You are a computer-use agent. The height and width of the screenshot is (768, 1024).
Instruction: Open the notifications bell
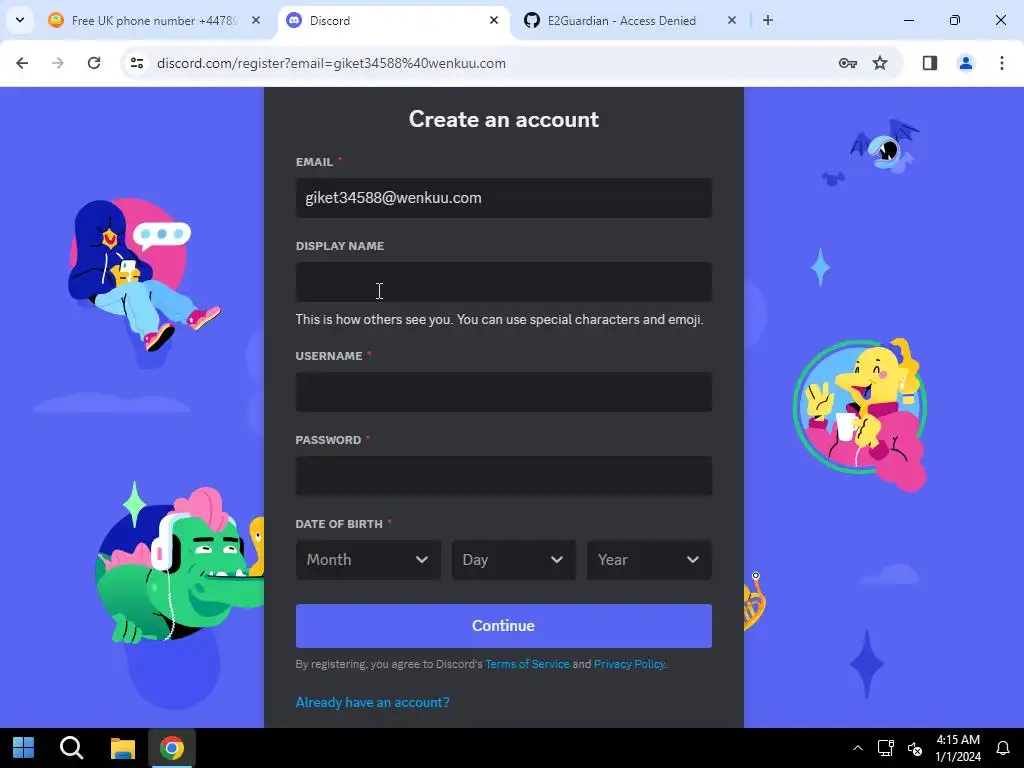[1003, 748]
